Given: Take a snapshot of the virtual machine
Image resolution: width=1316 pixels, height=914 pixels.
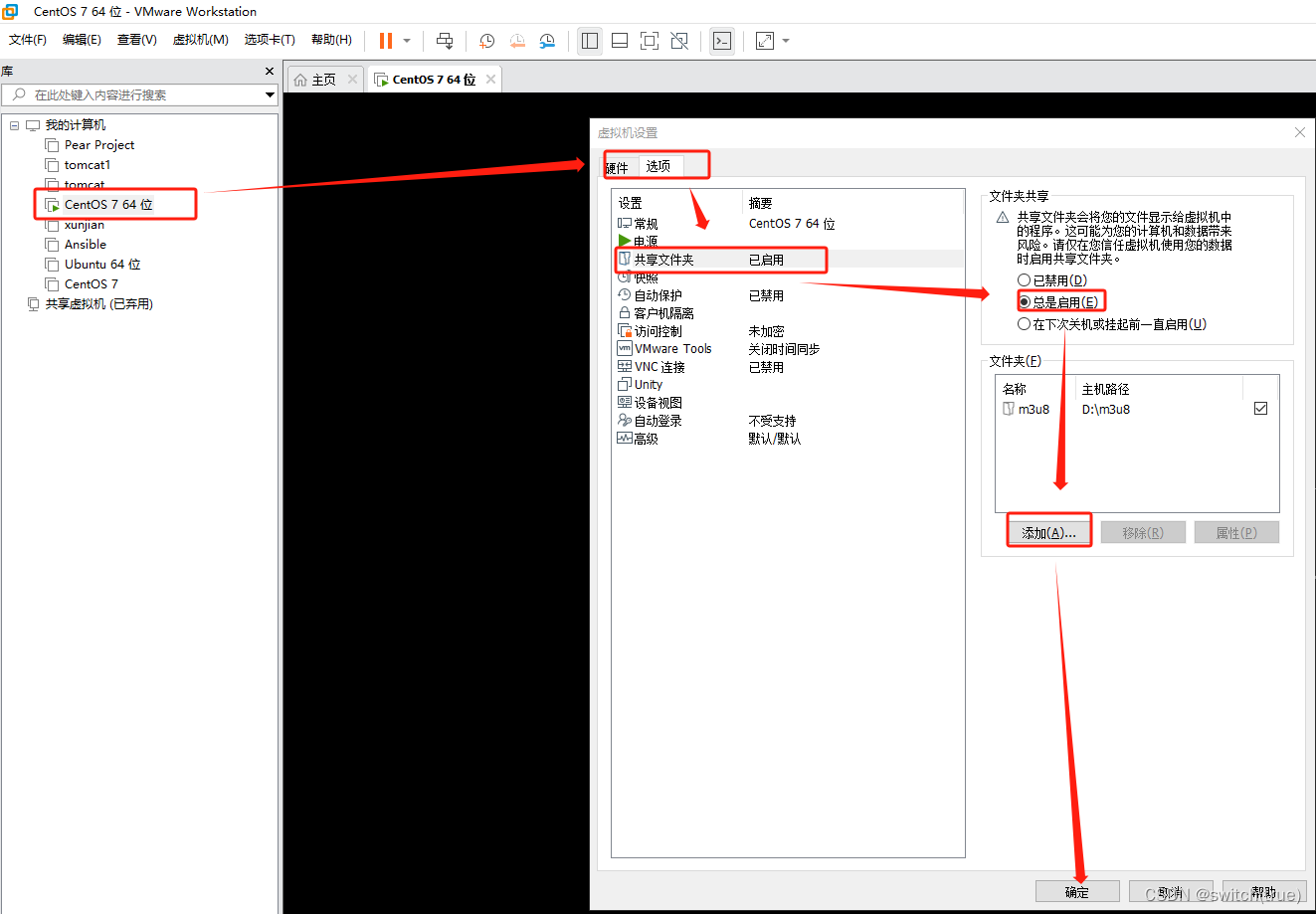Looking at the screenshot, I should coord(486,41).
